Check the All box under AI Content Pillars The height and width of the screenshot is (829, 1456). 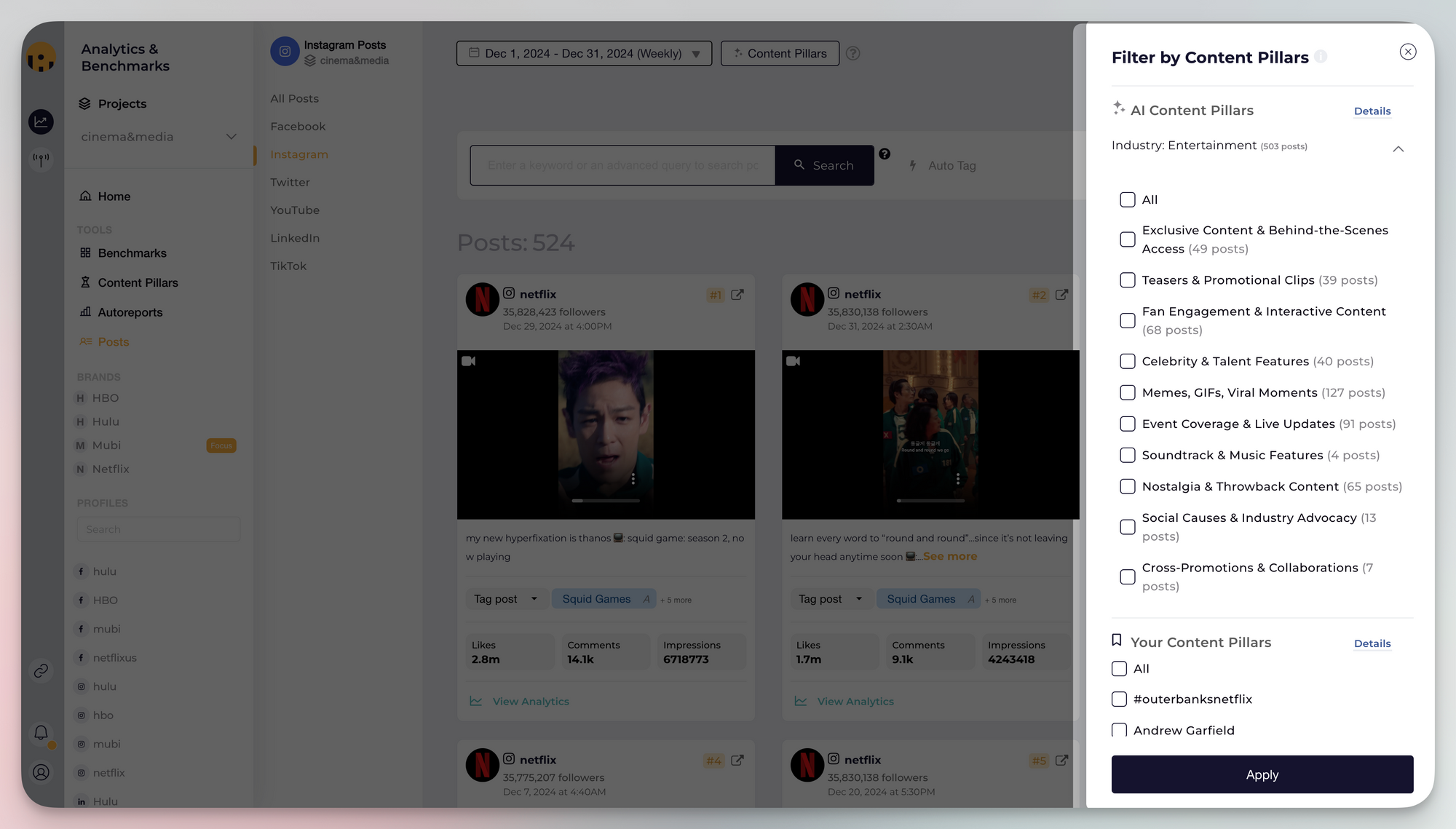coord(1127,199)
